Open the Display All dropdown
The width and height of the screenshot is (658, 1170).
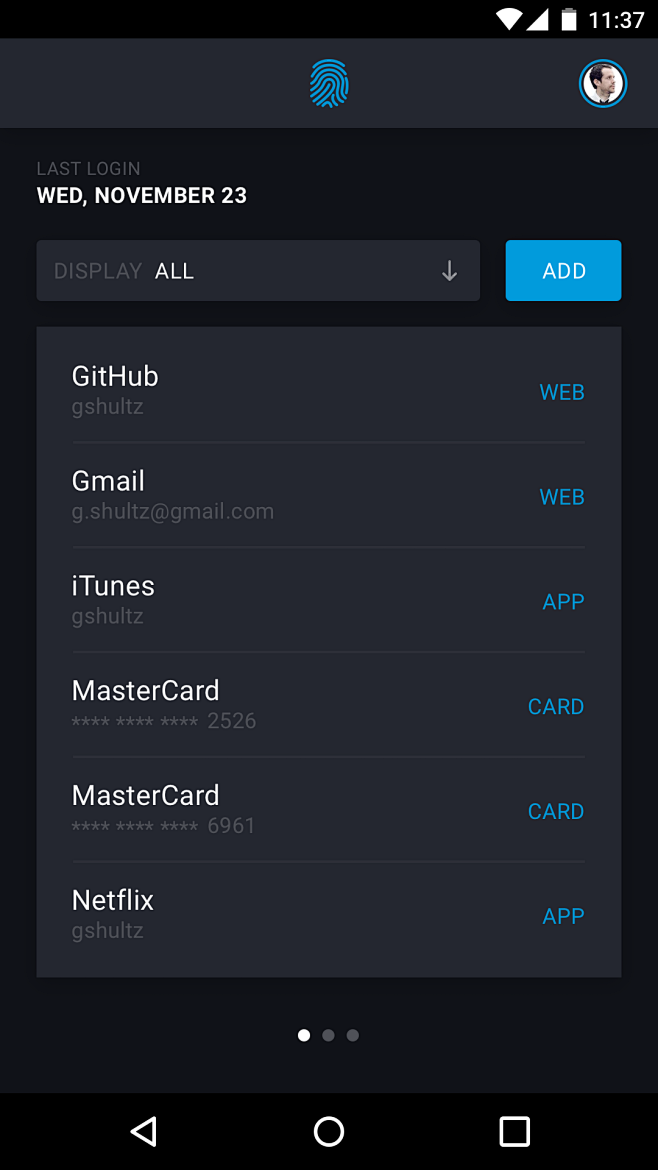(x=257, y=271)
